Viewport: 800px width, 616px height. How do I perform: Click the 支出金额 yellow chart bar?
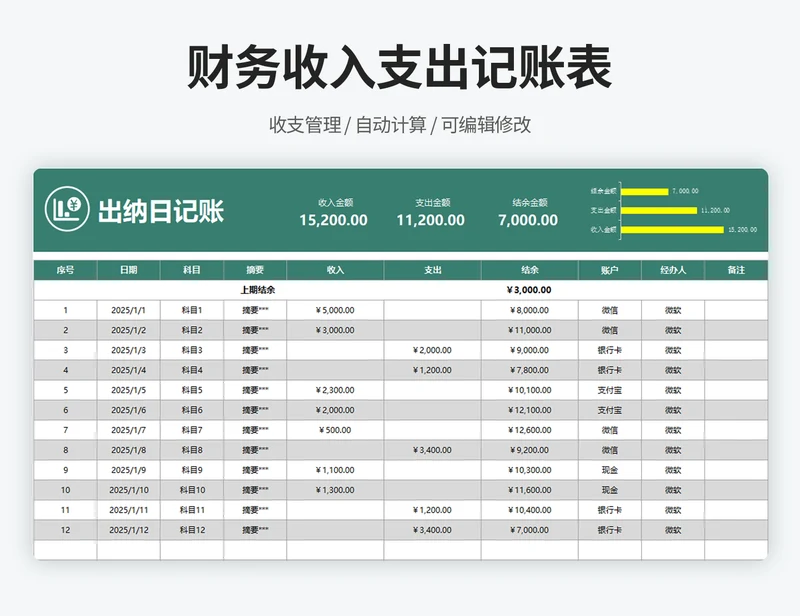pyautogui.click(x=659, y=210)
